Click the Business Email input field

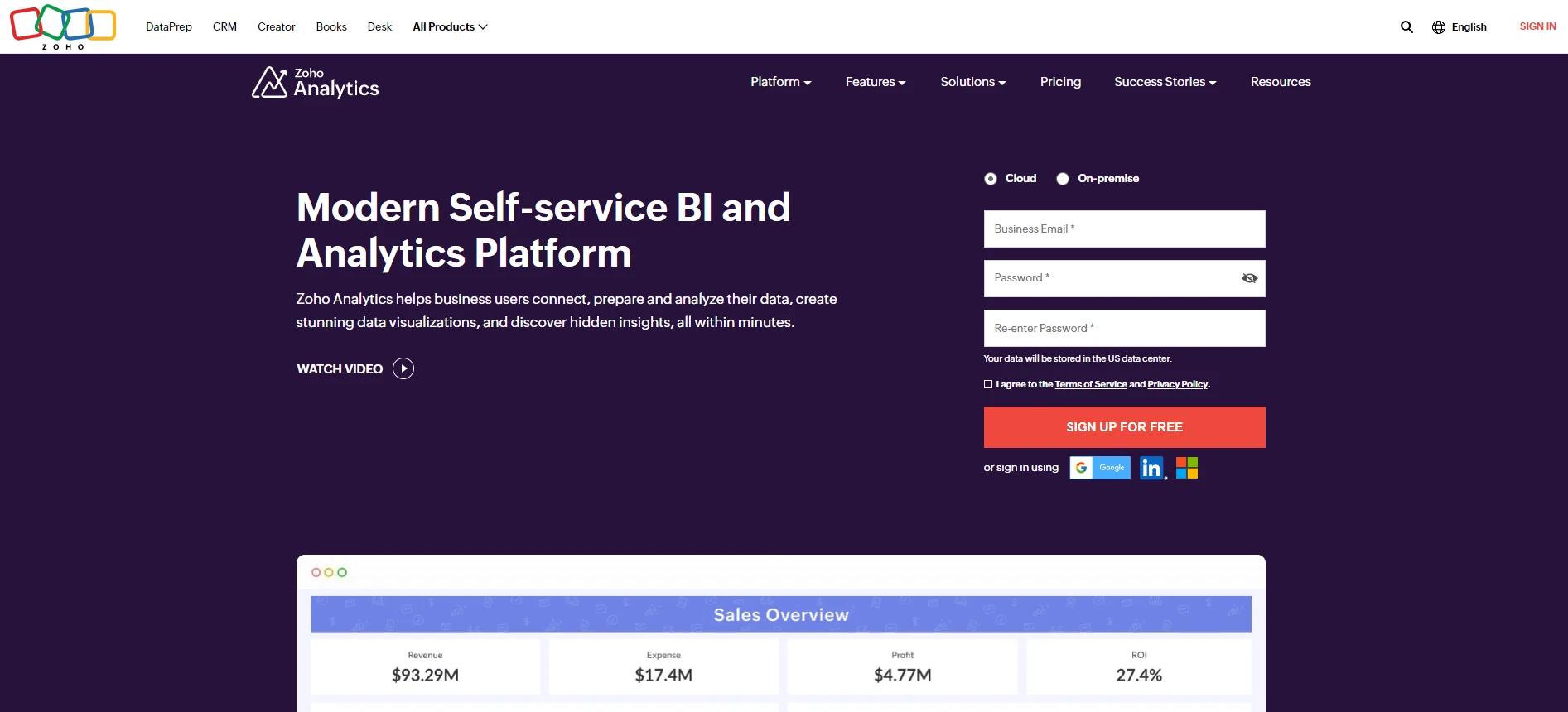[1124, 229]
